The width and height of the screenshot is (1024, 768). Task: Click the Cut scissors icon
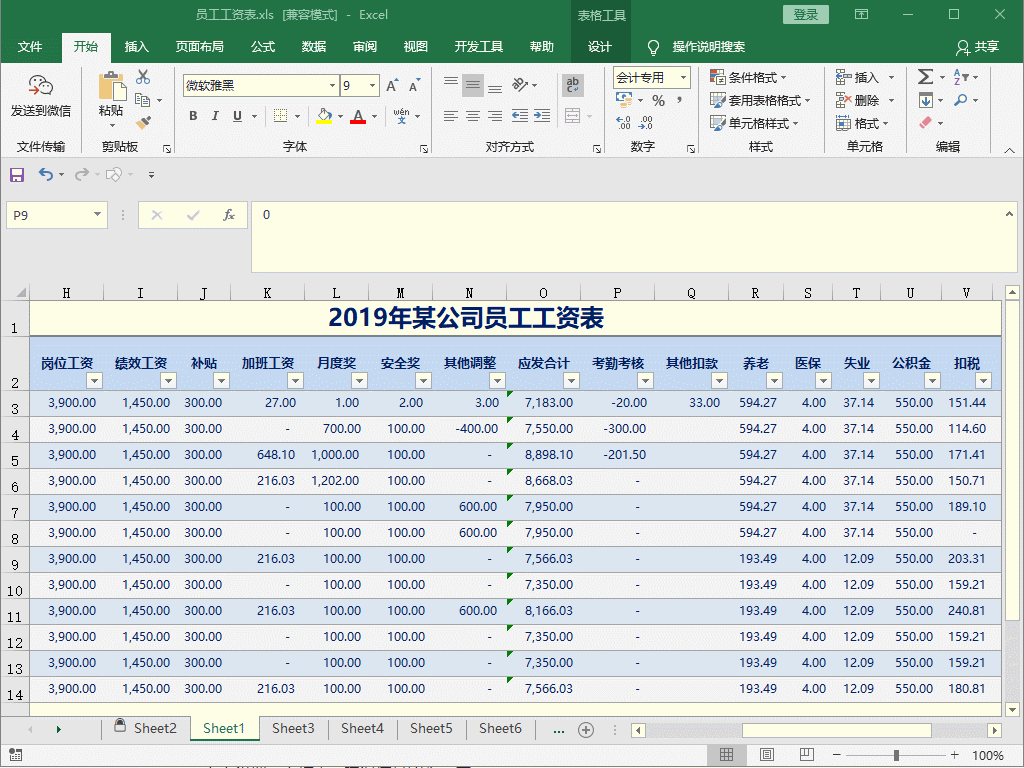pyautogui.click(x=143, y=77)
